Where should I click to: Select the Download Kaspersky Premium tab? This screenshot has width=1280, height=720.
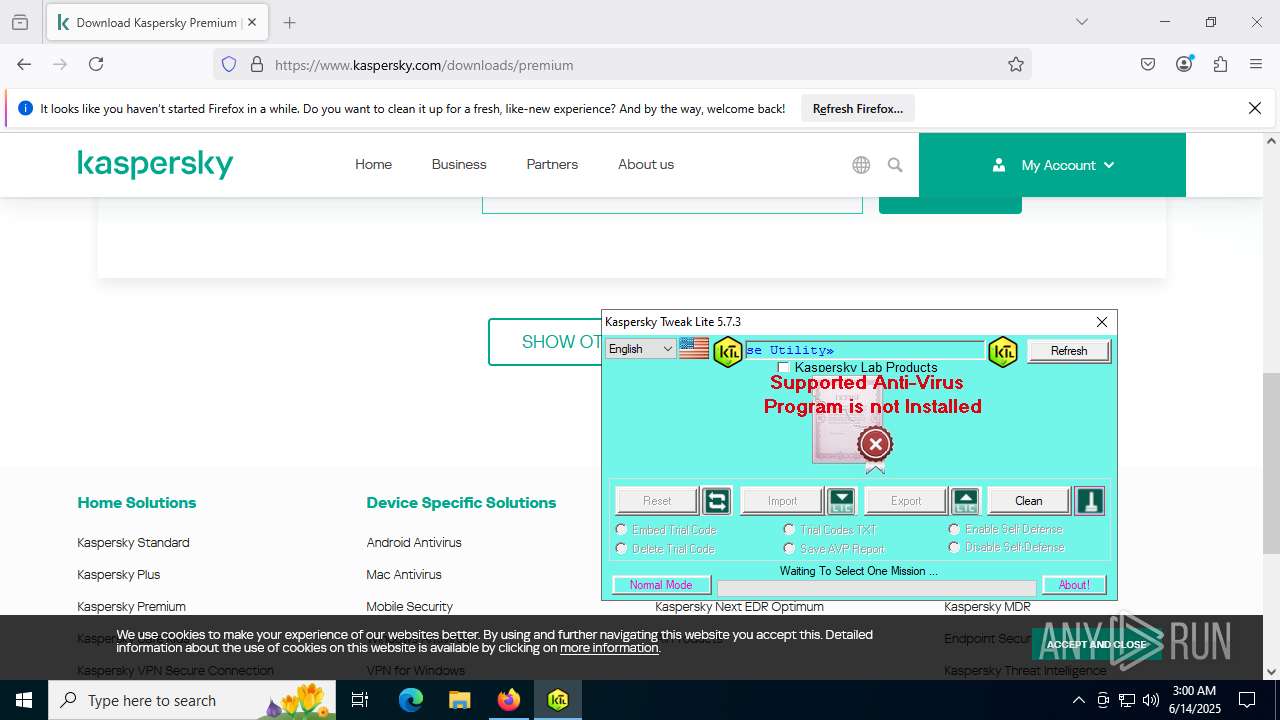coord(156,22)
